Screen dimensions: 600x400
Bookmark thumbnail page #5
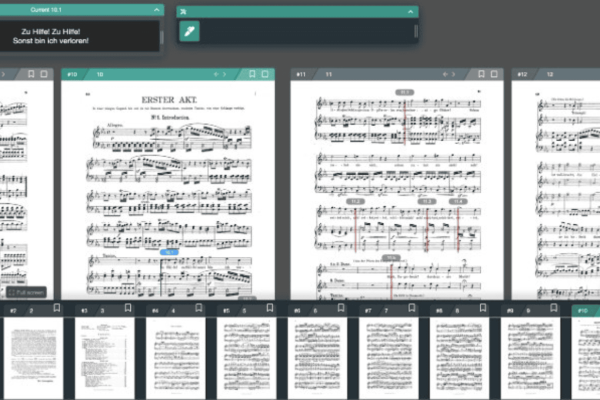pyautogui.click(x=270, y=308)
